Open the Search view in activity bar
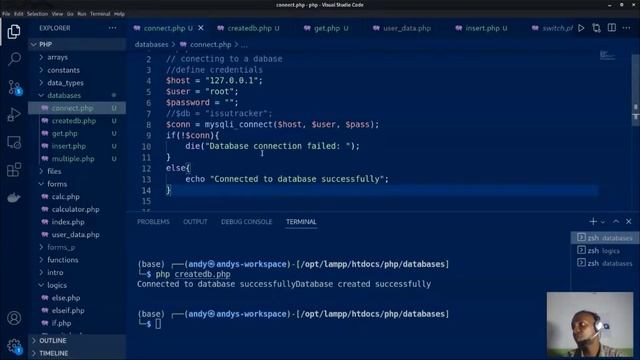The image size is (640, 360). [x=14, y=59]
